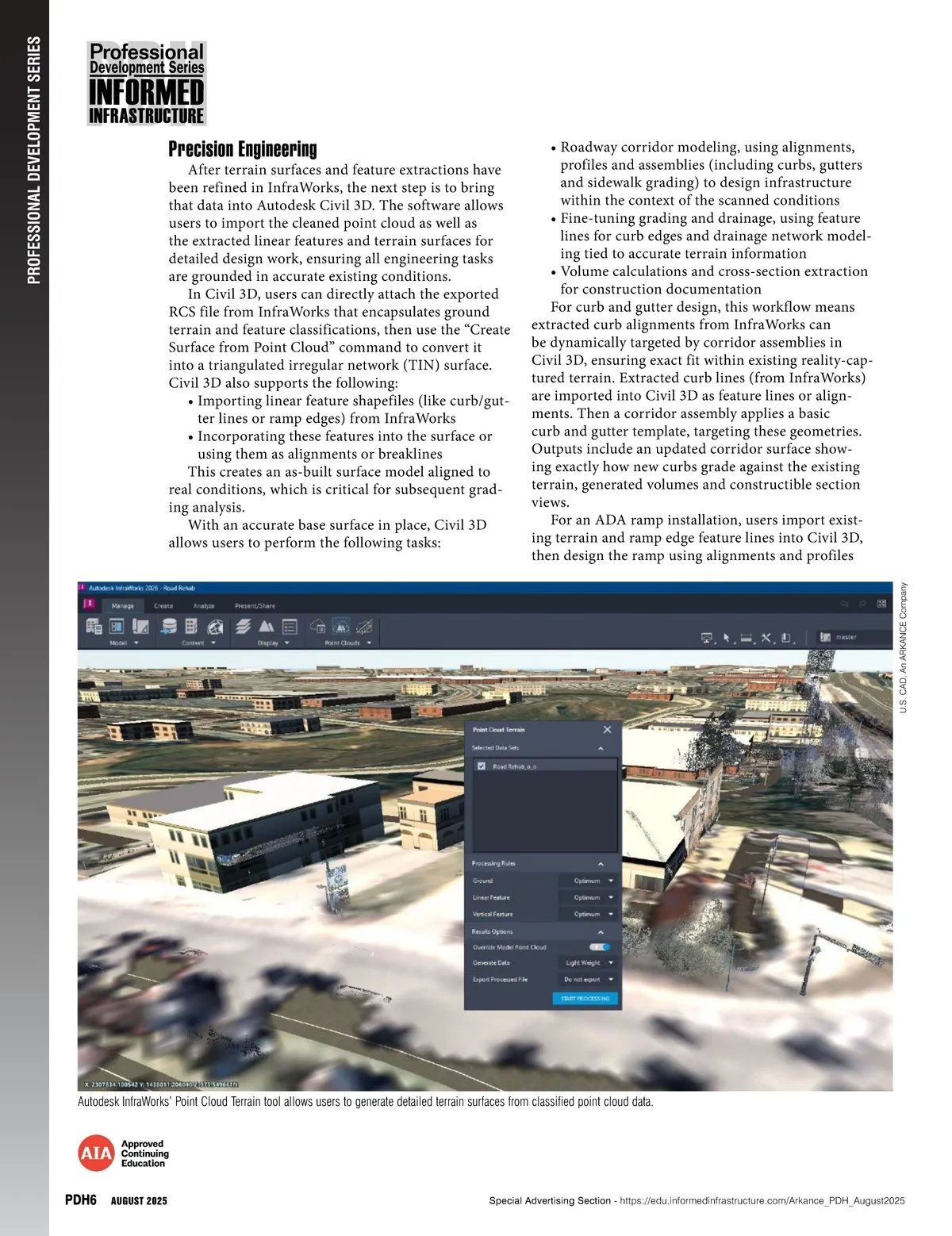Viewport: 952px width, 1236px height.
Task: Uncheck the Road Rehab_o_o data set
Action: (482, 766)
